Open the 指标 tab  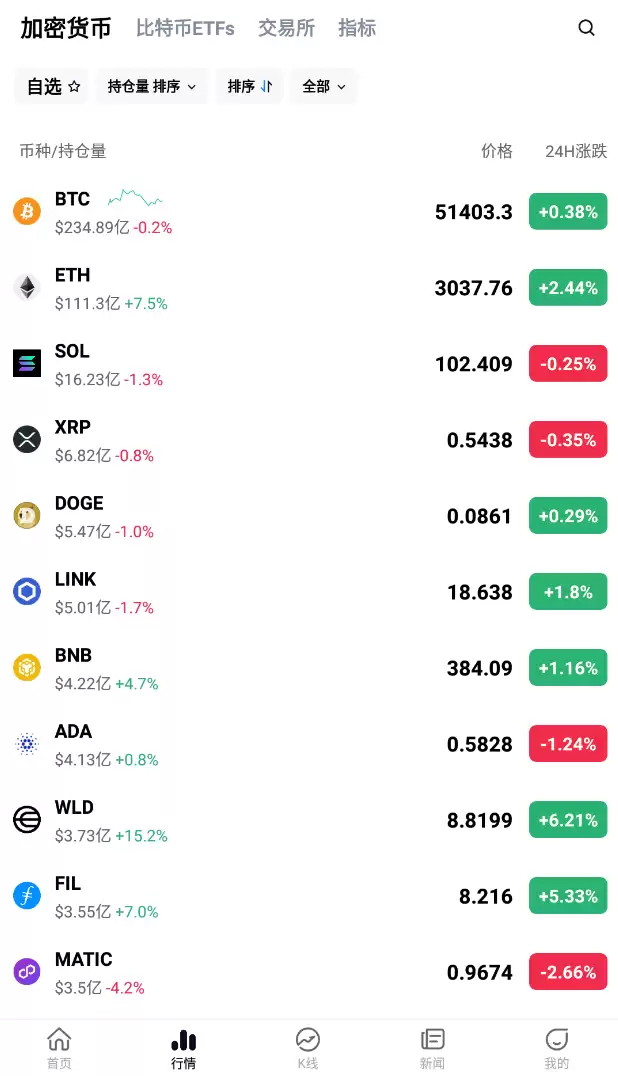coord(357,28)
